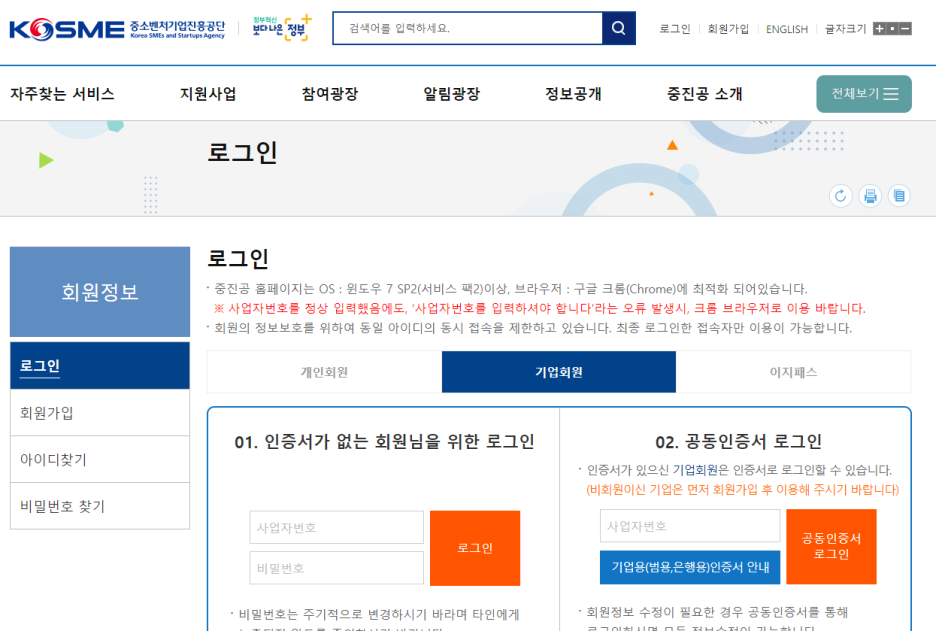Open 중진공 소개 menu
Screen dimensions: 936x631
tap(704, 94)
